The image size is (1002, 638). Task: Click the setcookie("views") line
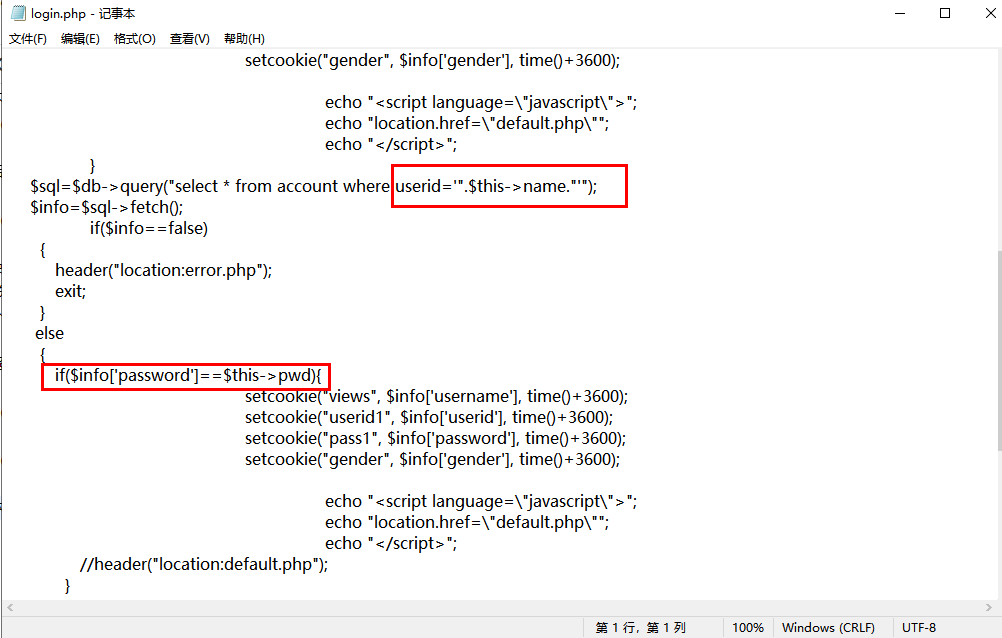click(x=436, y=396)
